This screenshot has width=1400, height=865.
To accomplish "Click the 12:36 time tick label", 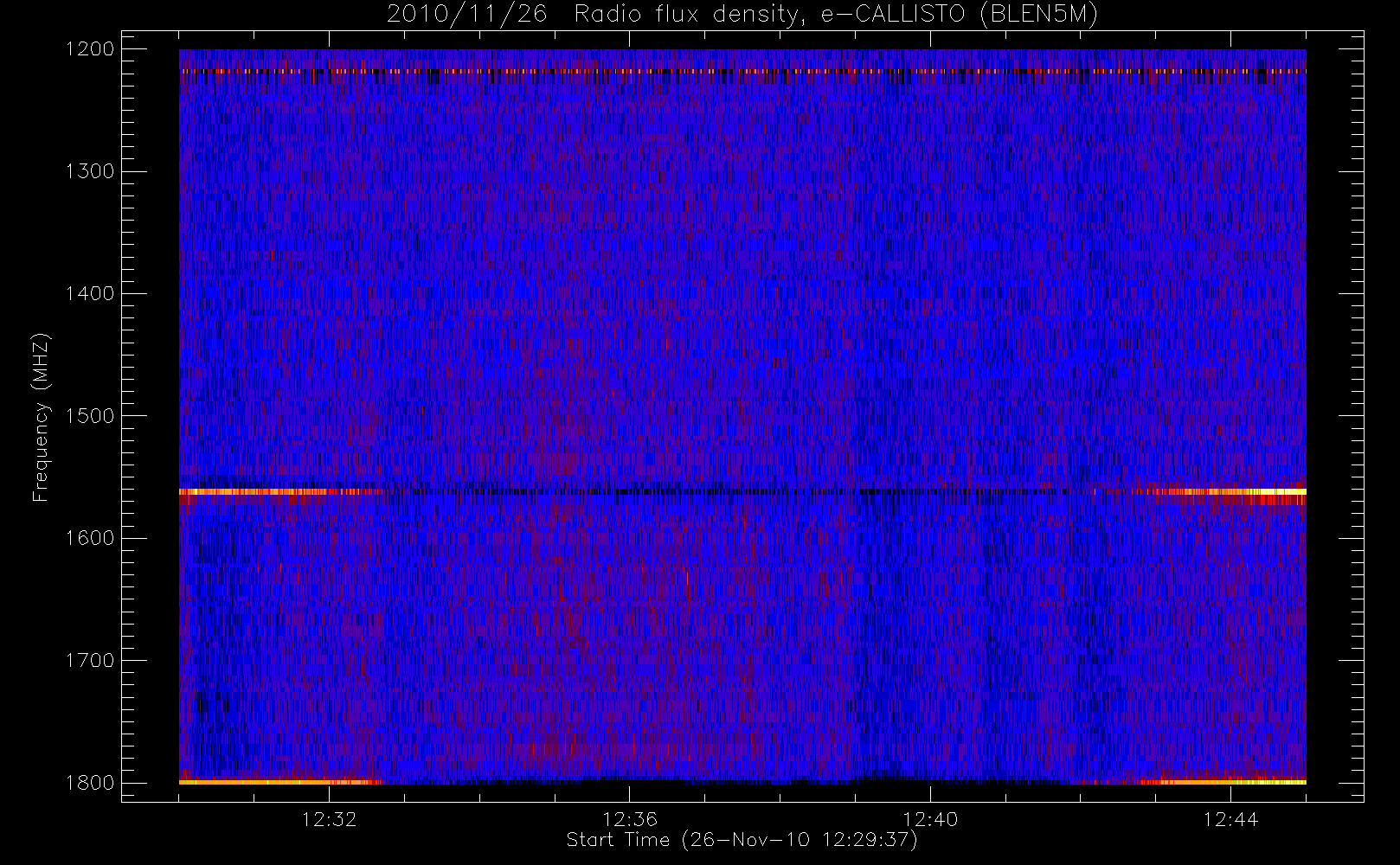I will click(x=630, y=819).
